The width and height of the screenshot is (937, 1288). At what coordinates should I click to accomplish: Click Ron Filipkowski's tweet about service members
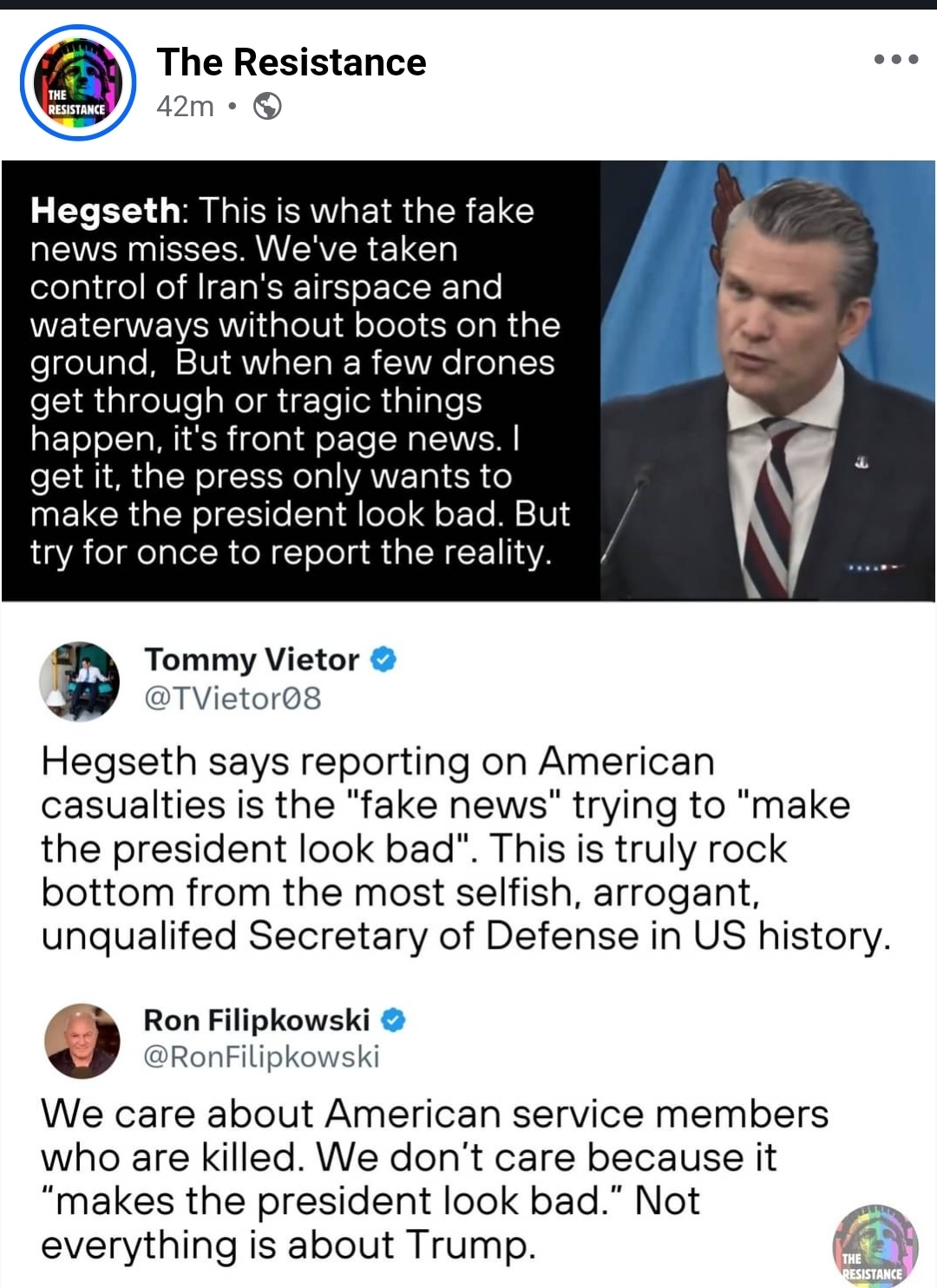434,1179
